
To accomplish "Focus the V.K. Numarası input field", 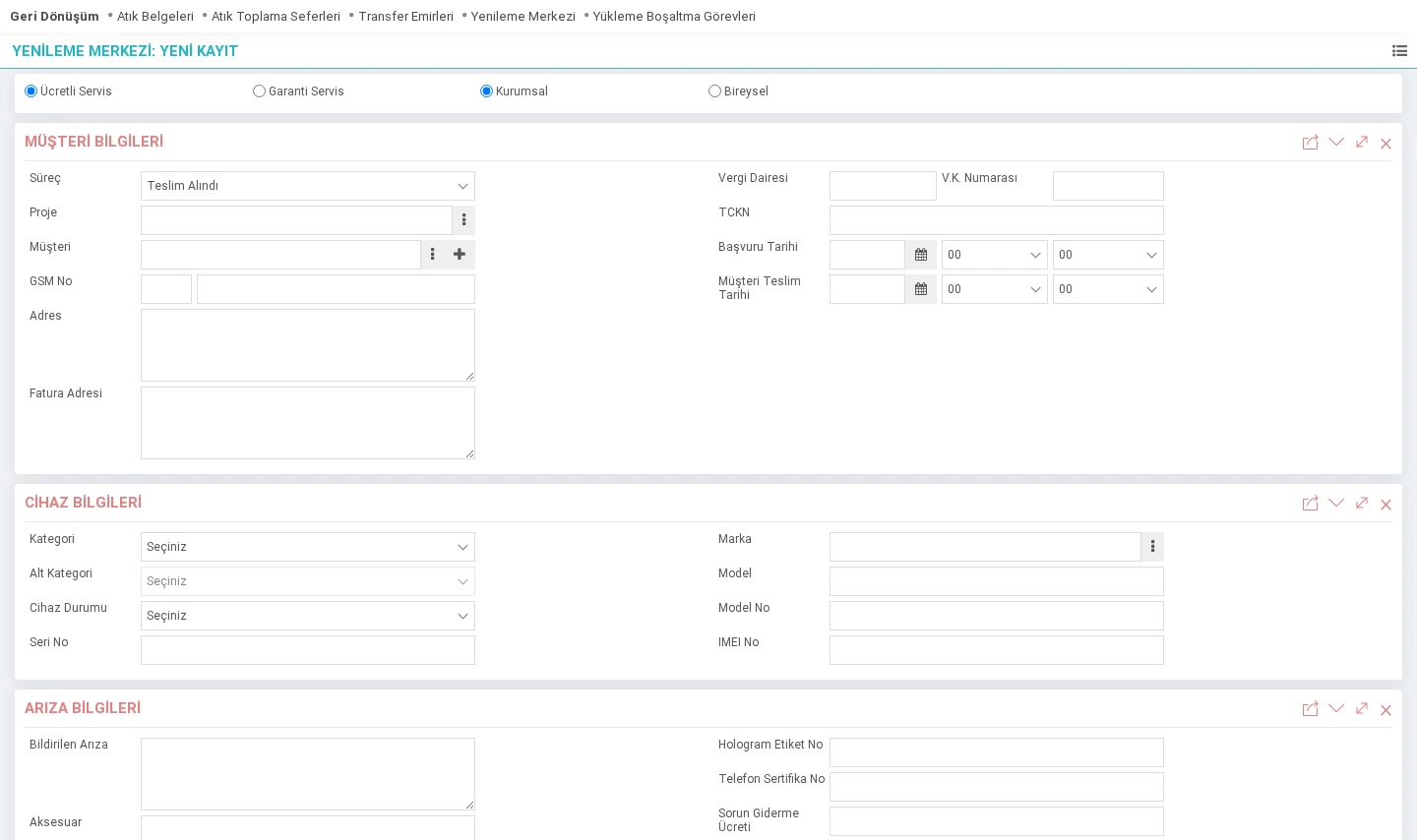I will [1108, 186].
